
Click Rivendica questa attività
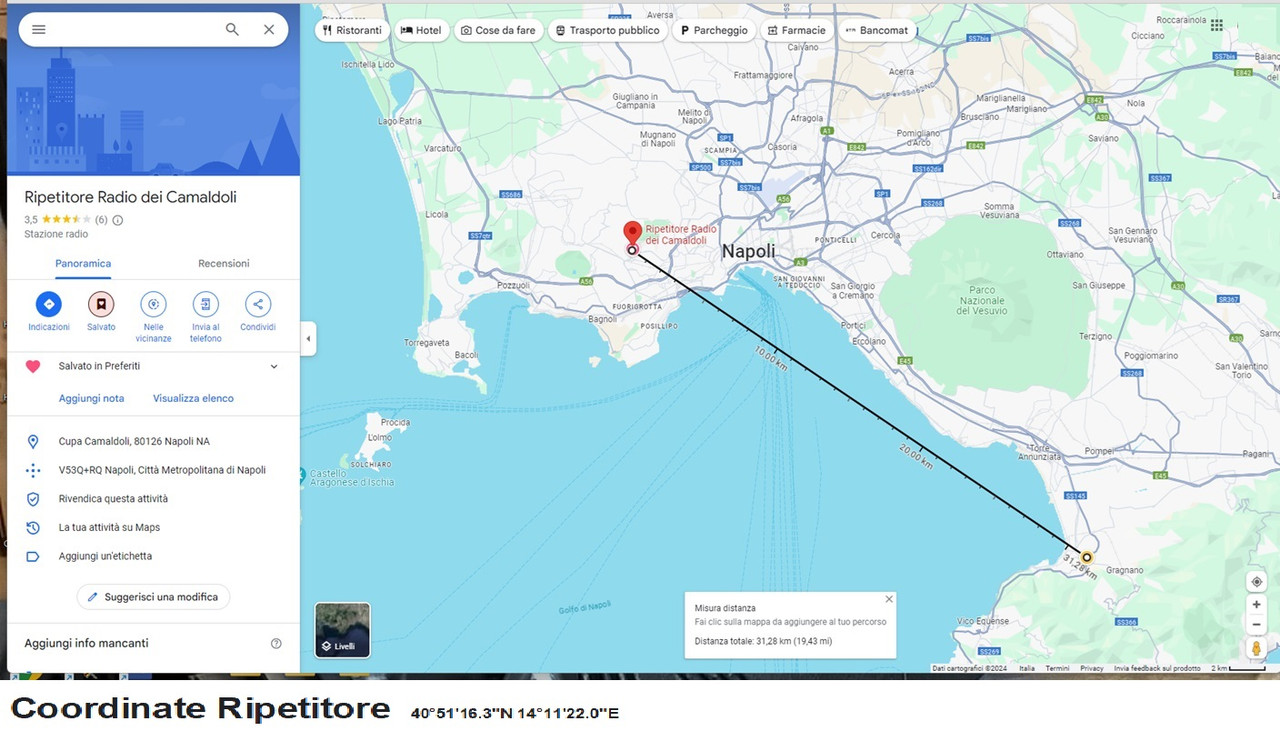tap(113, 499)
